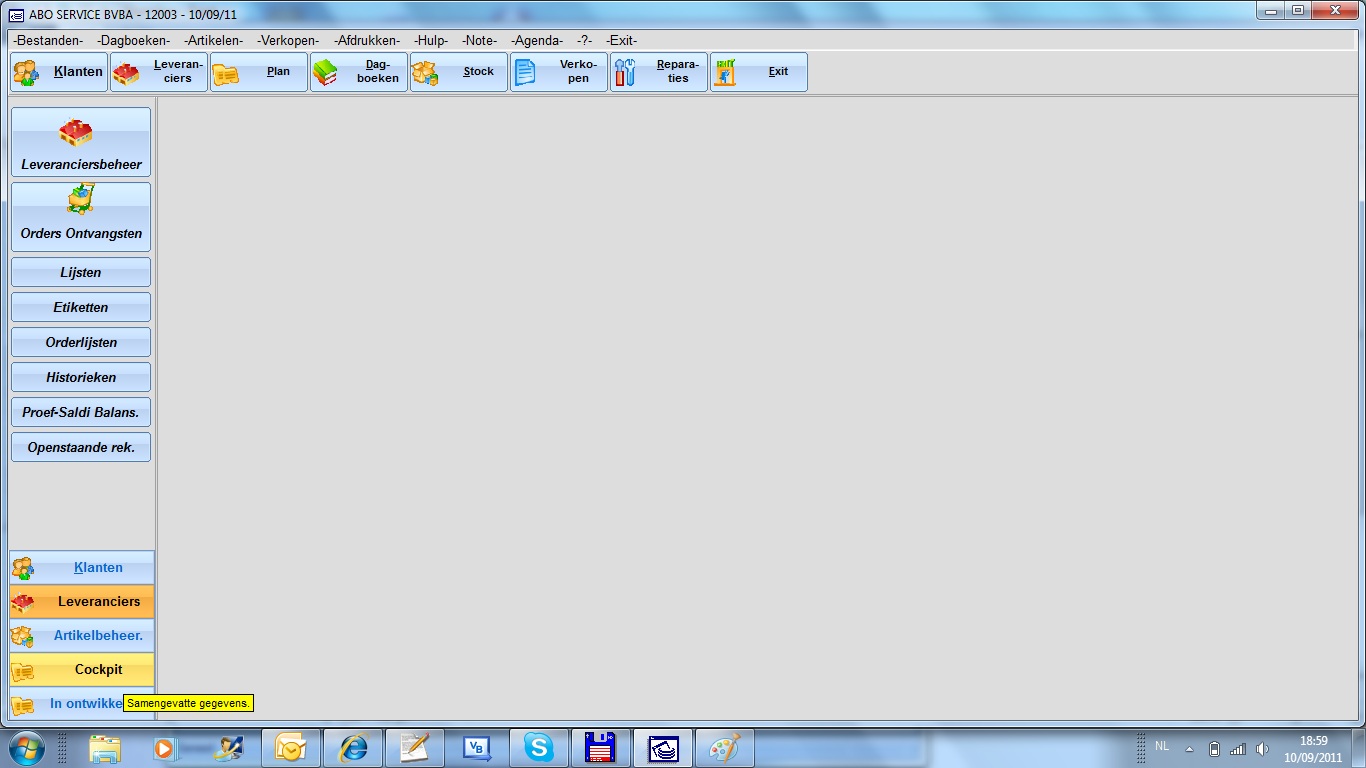
Task: Open the -Artikelen- menu
Action: pyautogui.click(x=214, y=41)
